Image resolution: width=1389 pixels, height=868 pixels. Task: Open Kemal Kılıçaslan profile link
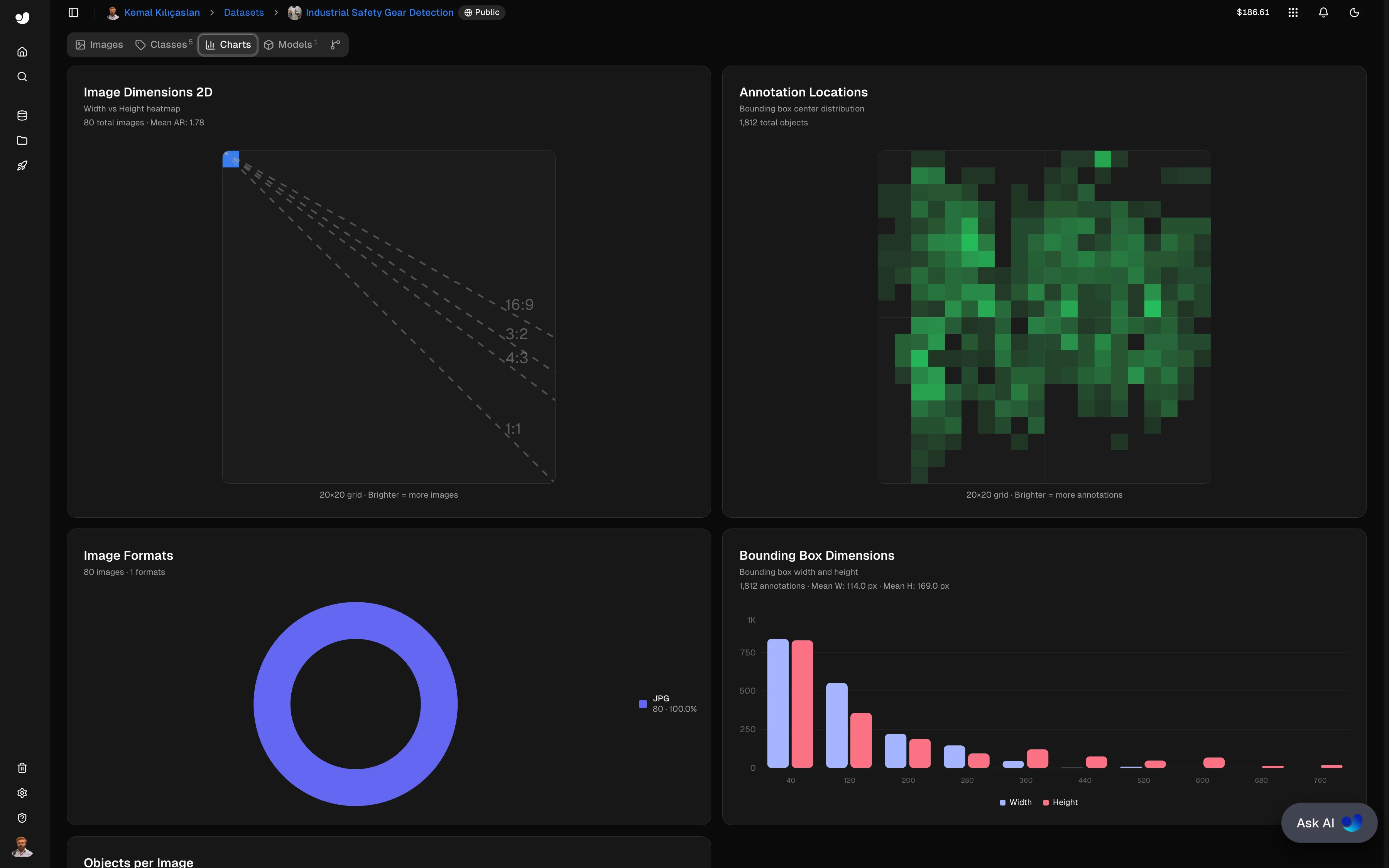162,13
